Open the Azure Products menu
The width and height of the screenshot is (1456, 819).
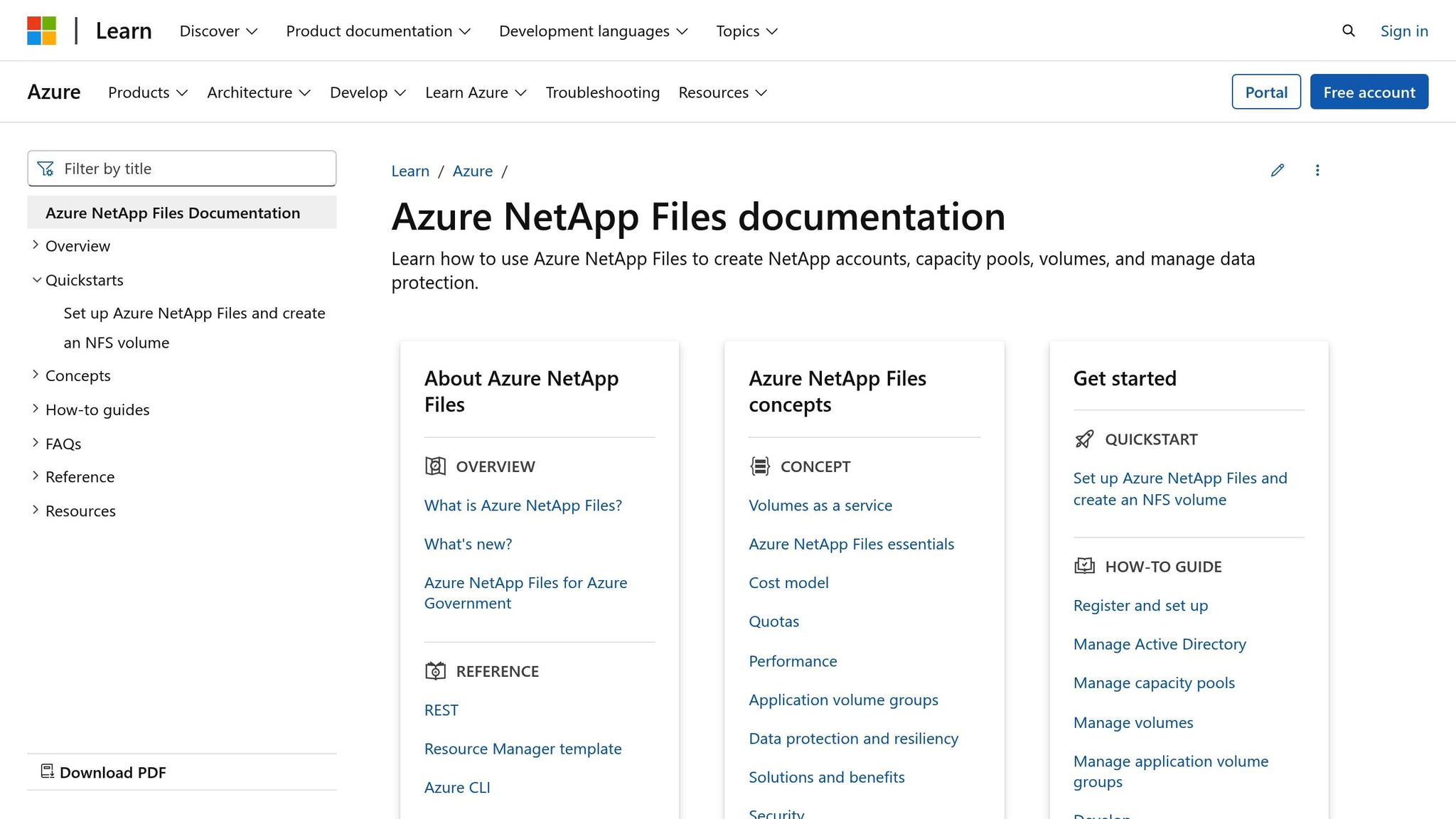[148, 92]
